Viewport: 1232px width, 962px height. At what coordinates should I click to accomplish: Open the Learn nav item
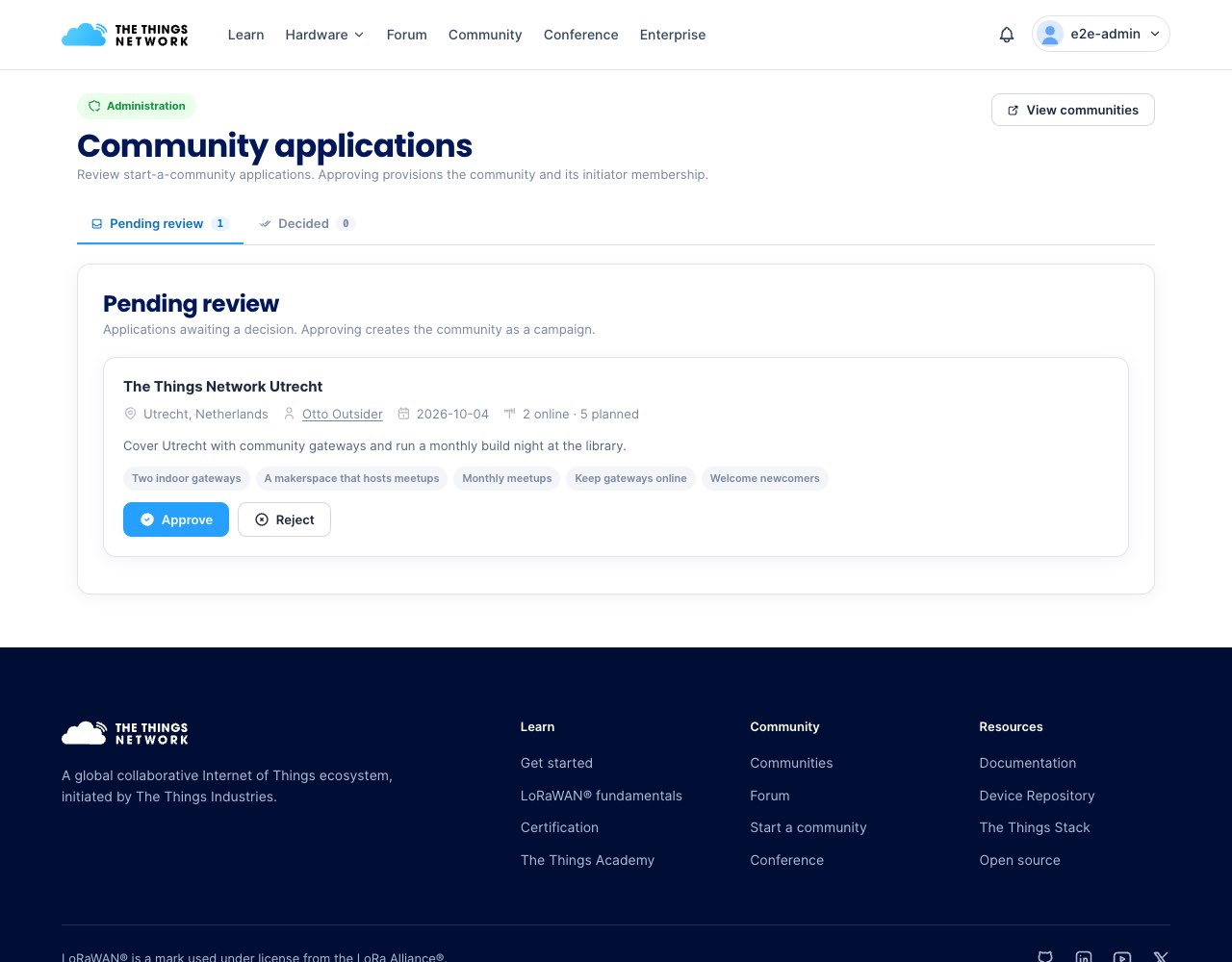click(245, 35)
